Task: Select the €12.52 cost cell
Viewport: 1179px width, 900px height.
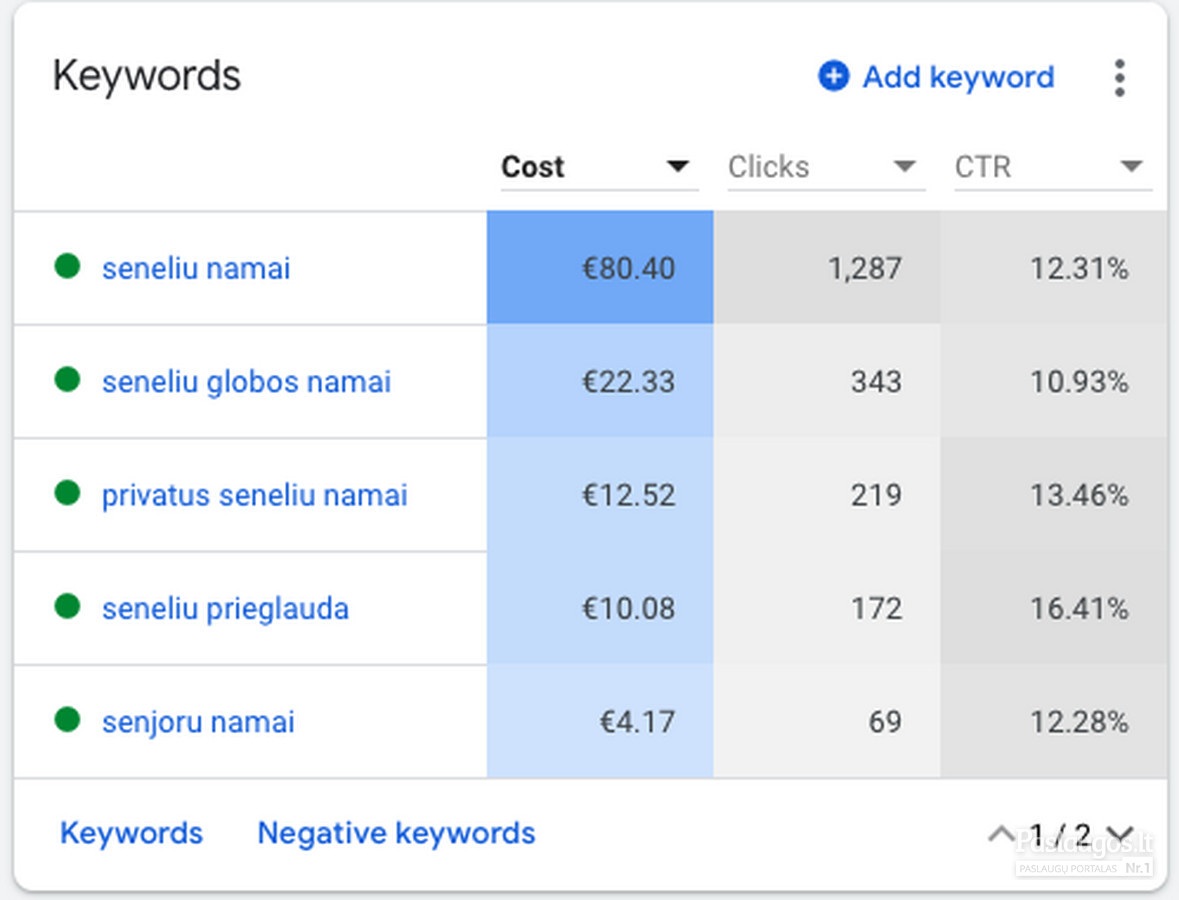Action: pos(600,495)
